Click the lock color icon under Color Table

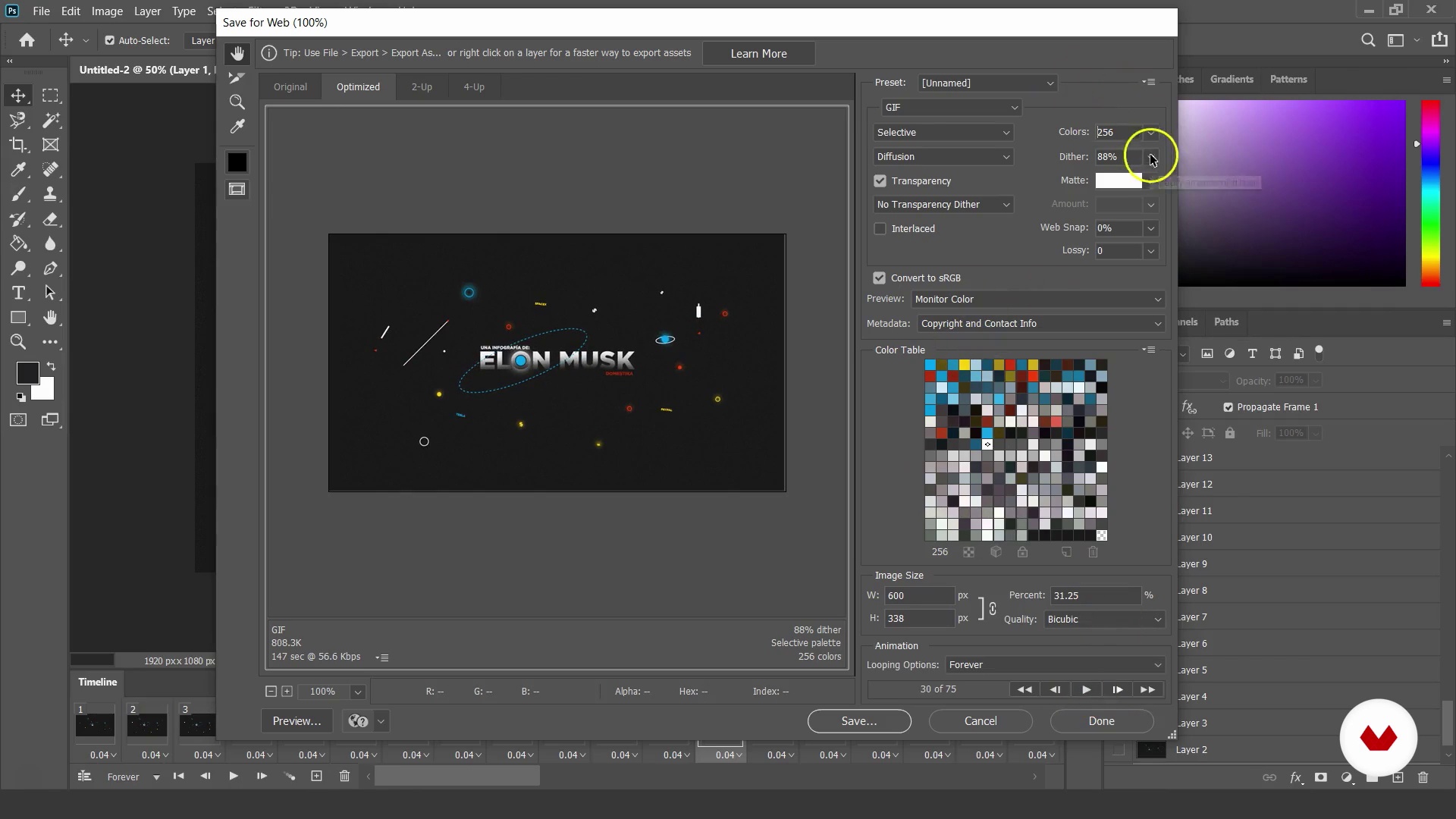[x=1022, y=552]
